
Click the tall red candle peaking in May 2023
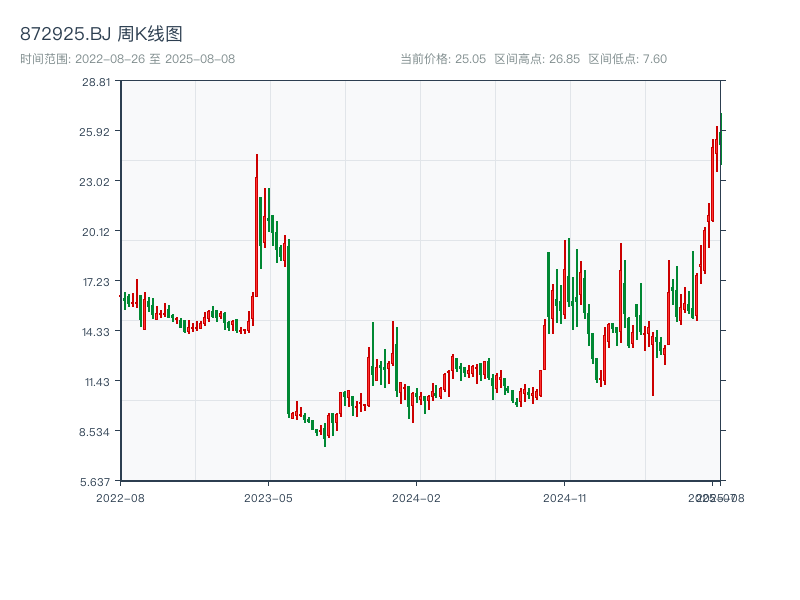pos(257,225)
